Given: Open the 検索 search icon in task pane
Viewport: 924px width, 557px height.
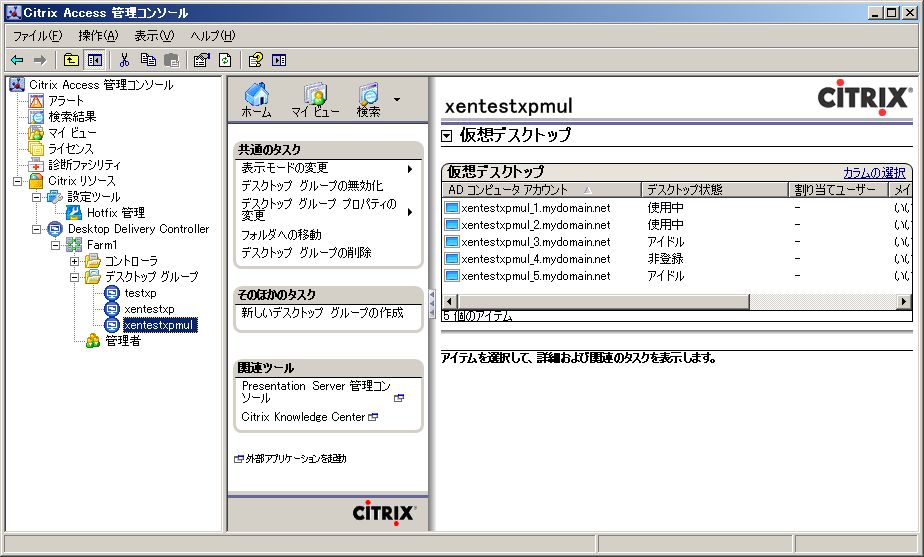Looking at the screenshot, I should [369, 100].
